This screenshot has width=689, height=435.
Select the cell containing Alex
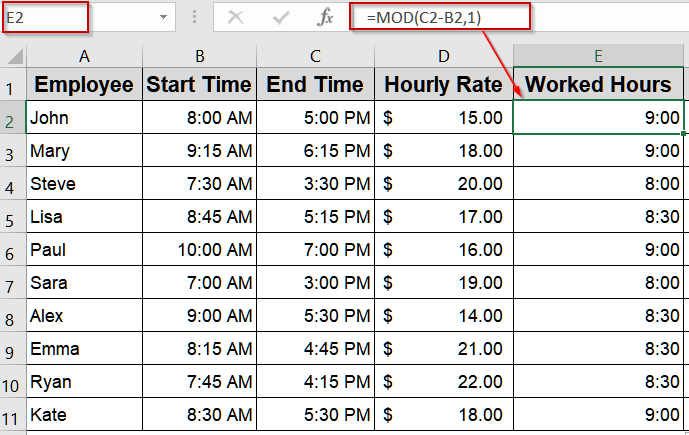click(x=84, y=315)
